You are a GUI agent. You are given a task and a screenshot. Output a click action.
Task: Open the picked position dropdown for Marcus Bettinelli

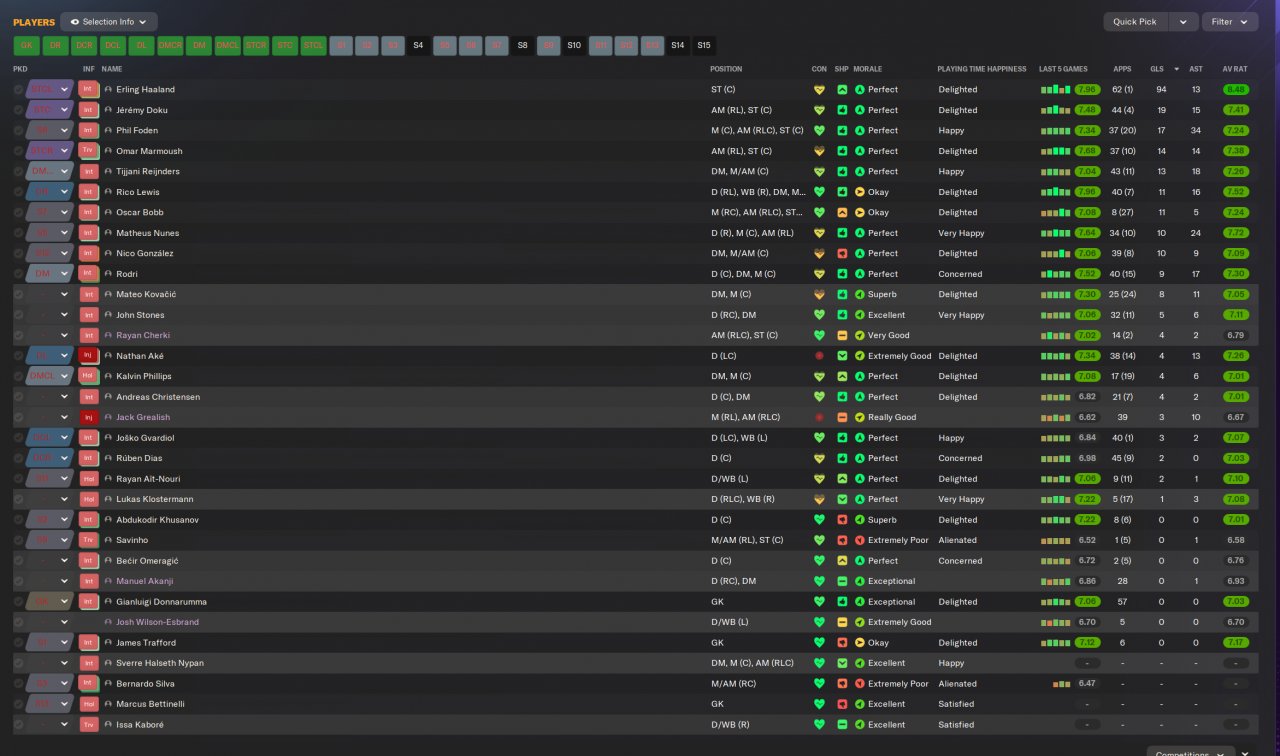point(50,704)
